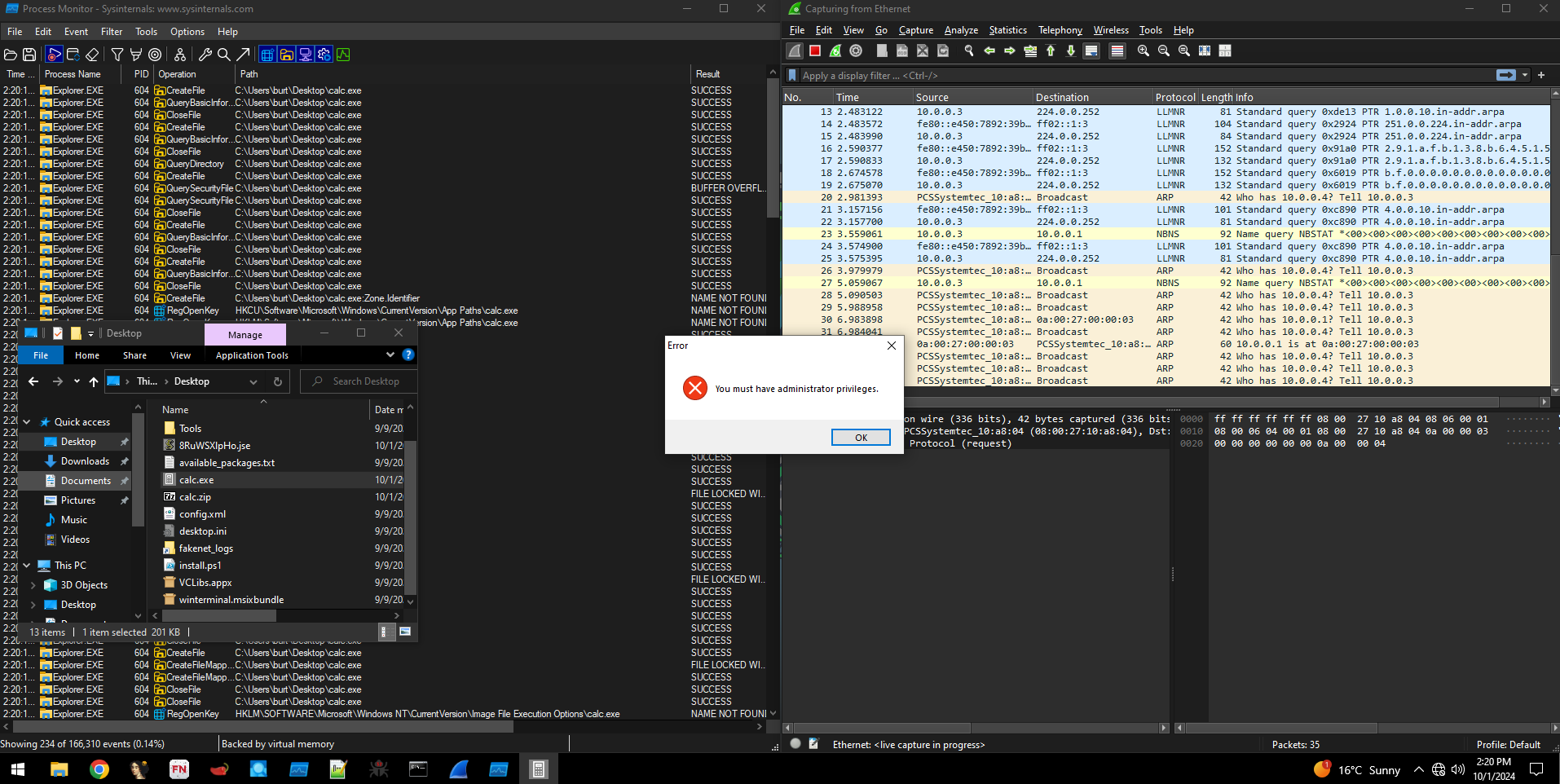Viewport: 1560px width, 784px height.
Task: Expand the File Explorer ribbon chevron
Action: (x=390, y=355)
